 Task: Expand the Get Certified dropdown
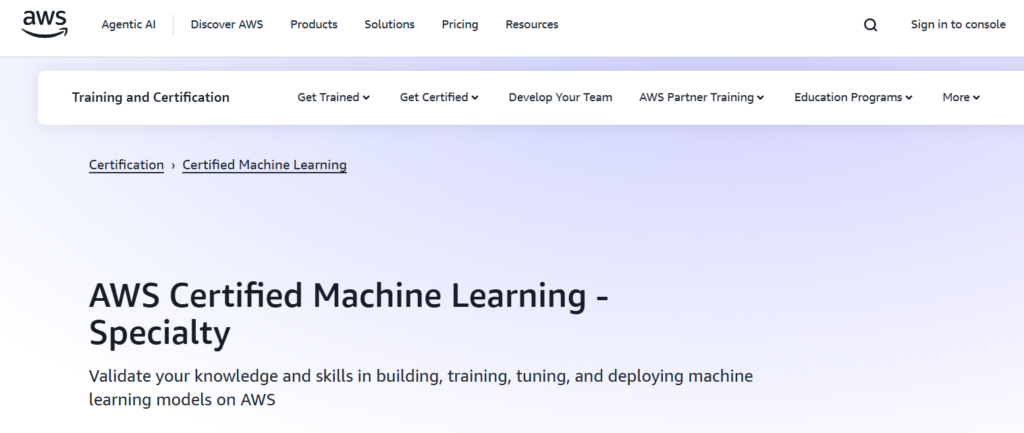click(x=439, y=97)
